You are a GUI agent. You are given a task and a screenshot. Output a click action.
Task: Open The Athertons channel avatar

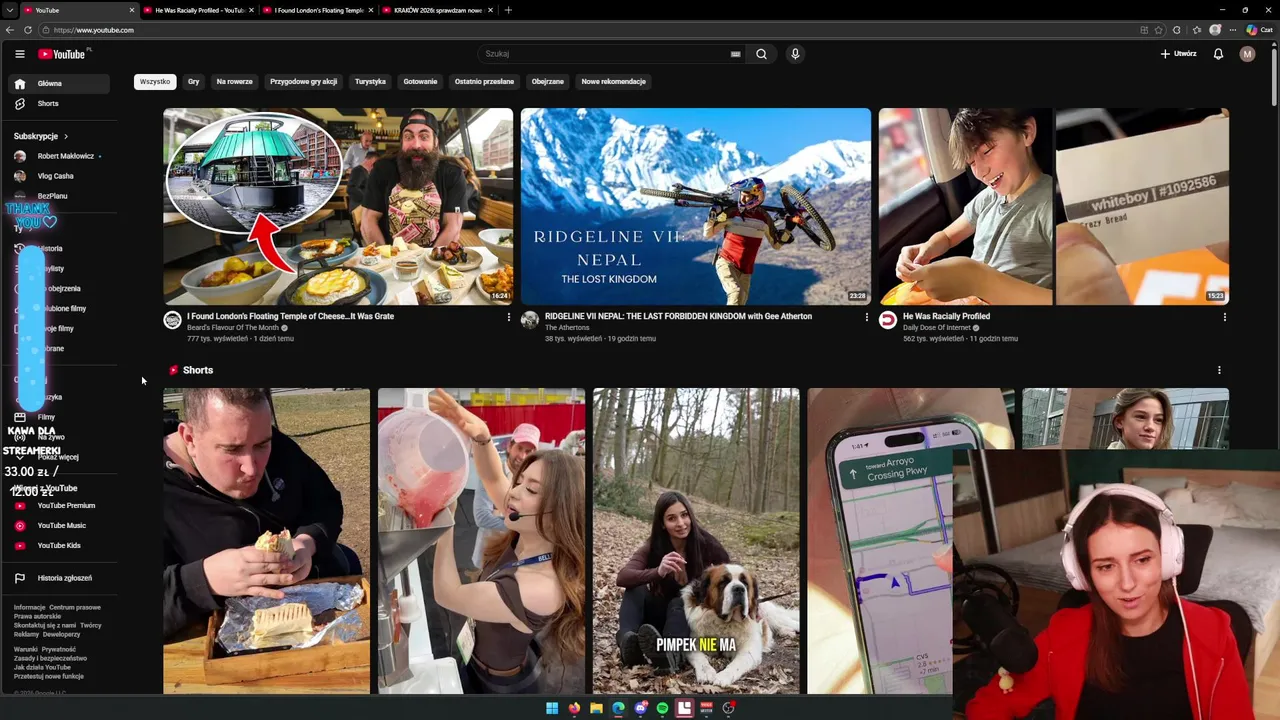tap(530, 320)
